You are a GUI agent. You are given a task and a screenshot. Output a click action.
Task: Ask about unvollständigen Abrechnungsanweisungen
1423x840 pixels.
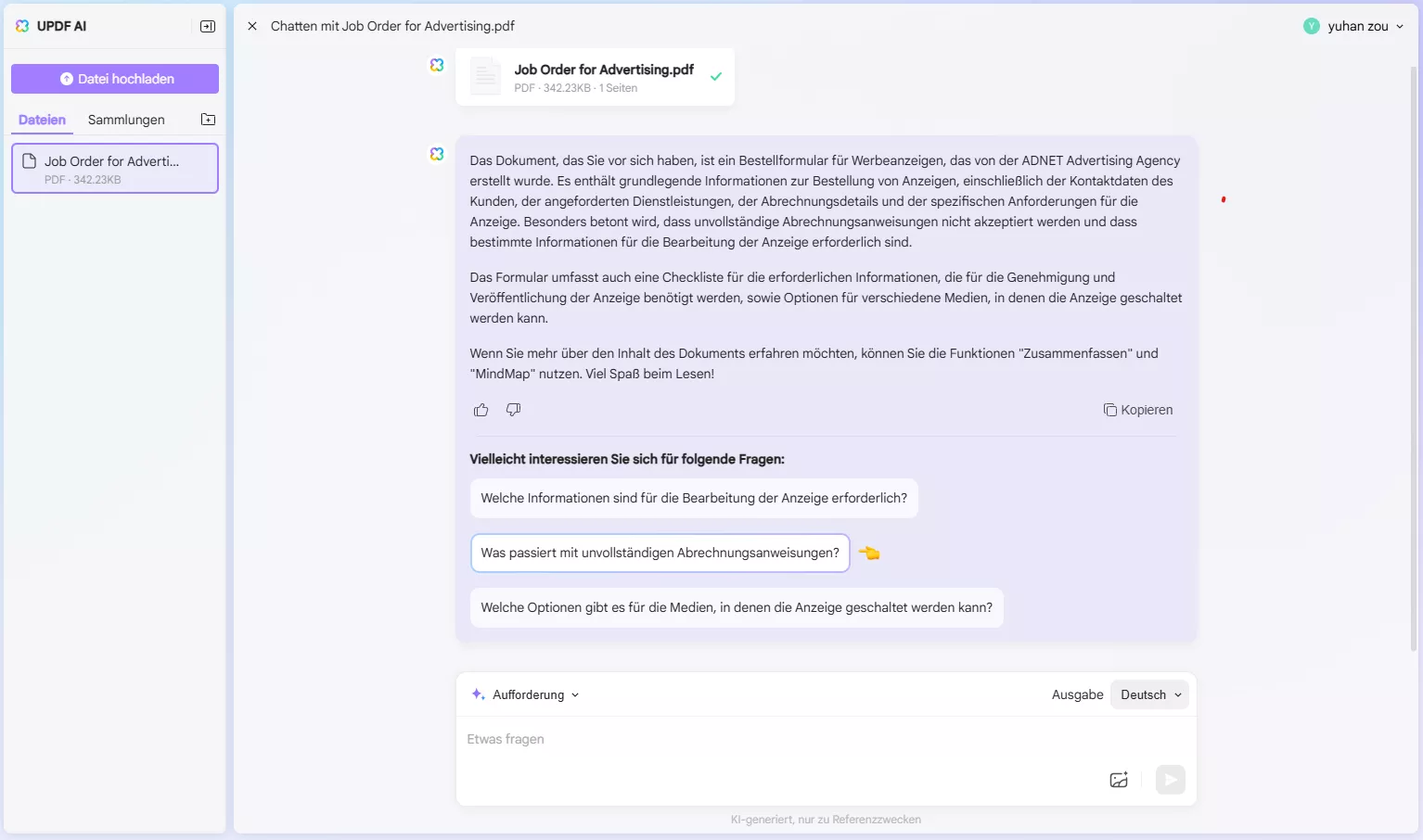click(660, 553)
